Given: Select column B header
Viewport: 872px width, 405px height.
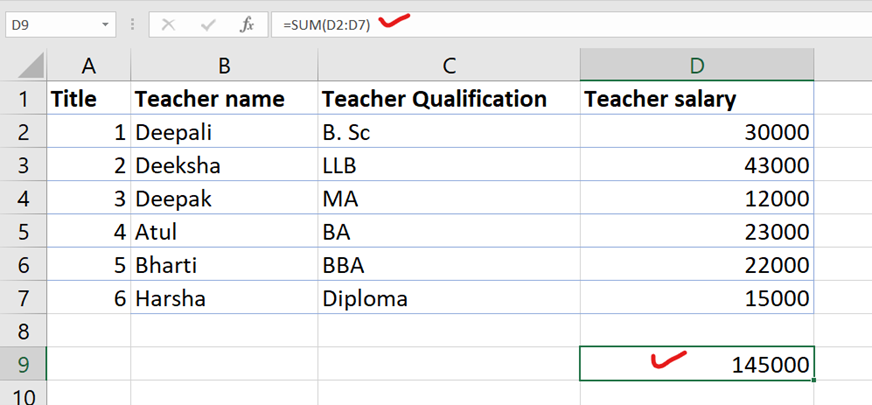Looking at the screenshot, I should click(x=224, y=66).
